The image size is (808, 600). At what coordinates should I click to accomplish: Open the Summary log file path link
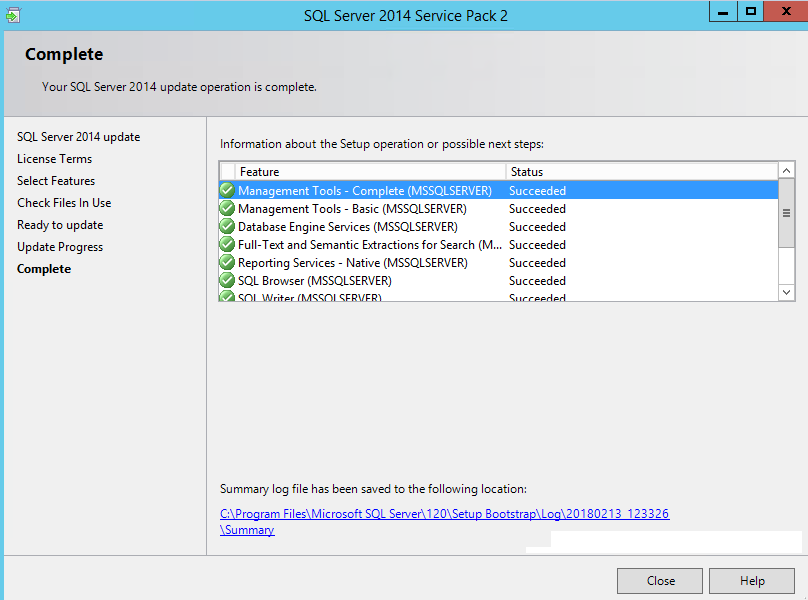444,522
